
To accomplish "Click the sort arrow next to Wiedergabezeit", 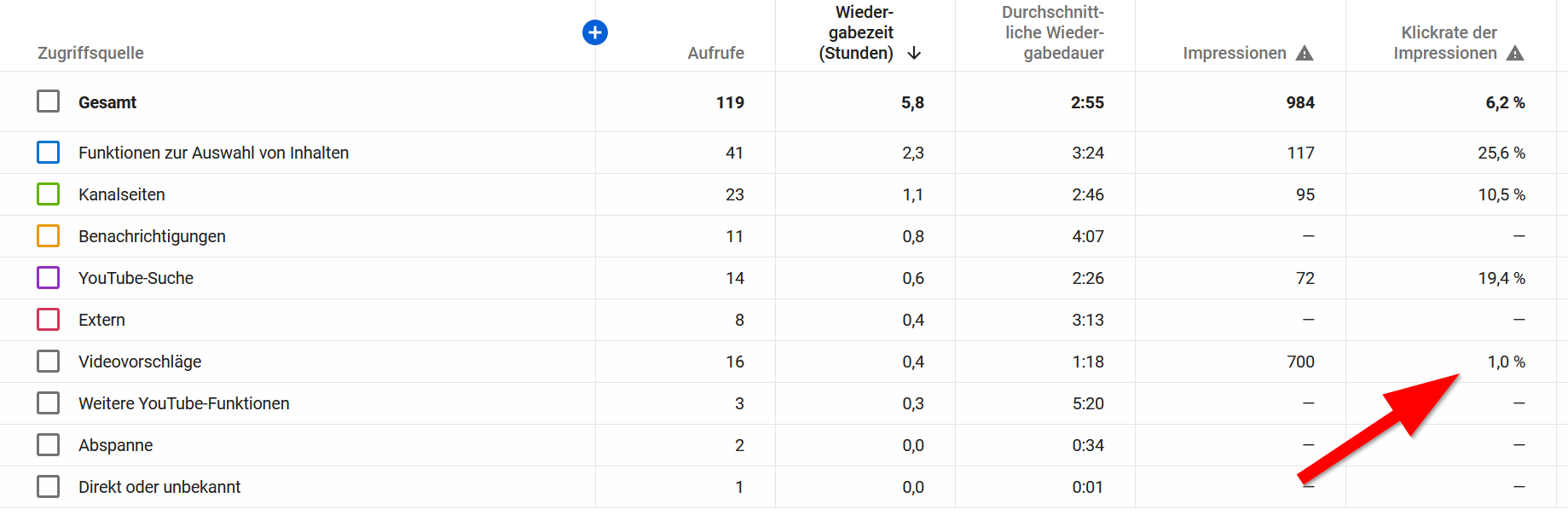I will click(x=914, y=53).
